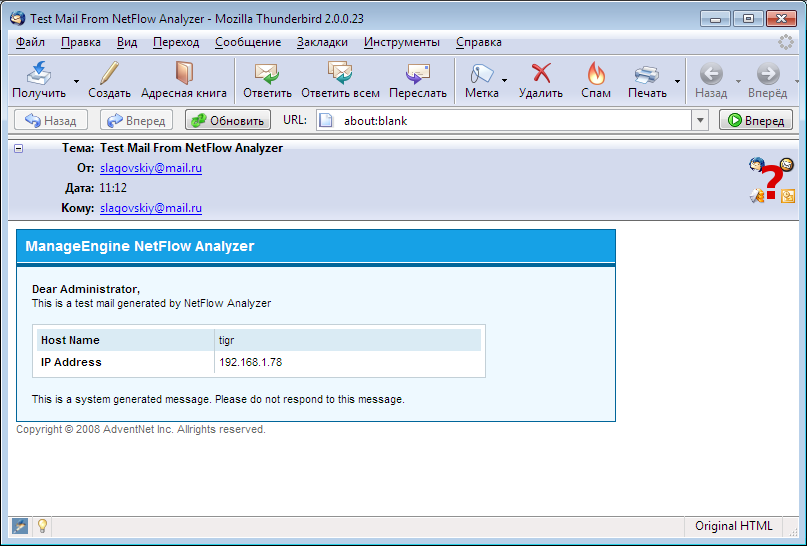Mark message as junk with Спам icon

tap(596, 73)
